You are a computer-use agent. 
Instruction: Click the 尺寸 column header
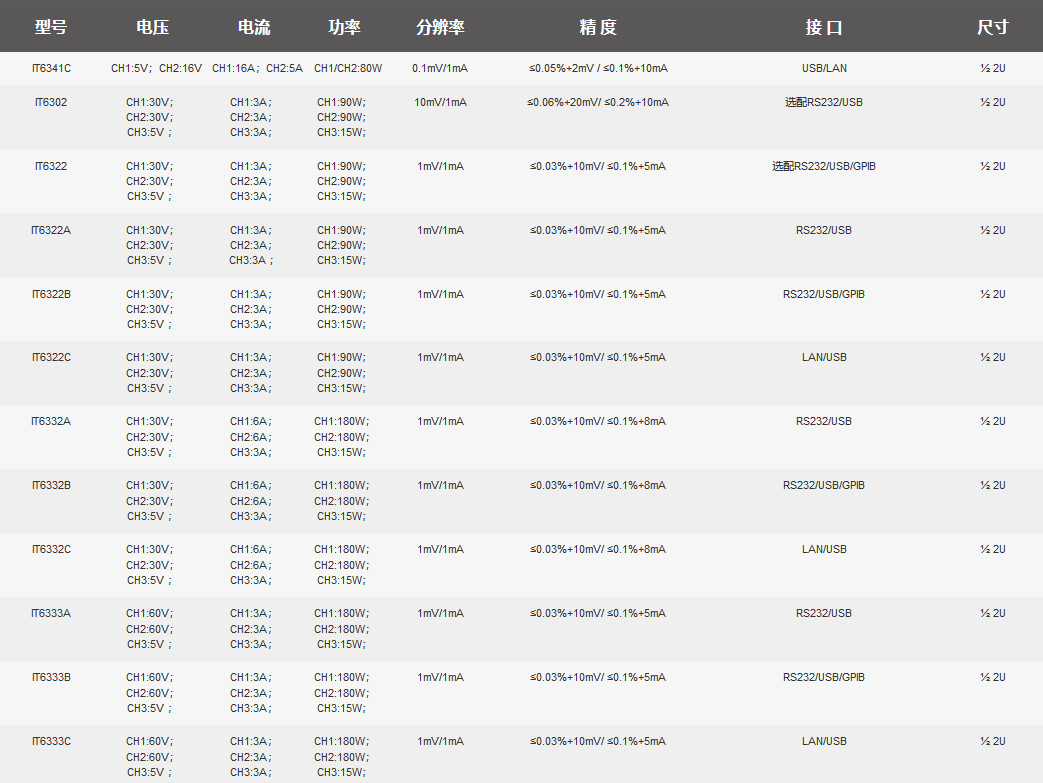[x=992, y=27]
